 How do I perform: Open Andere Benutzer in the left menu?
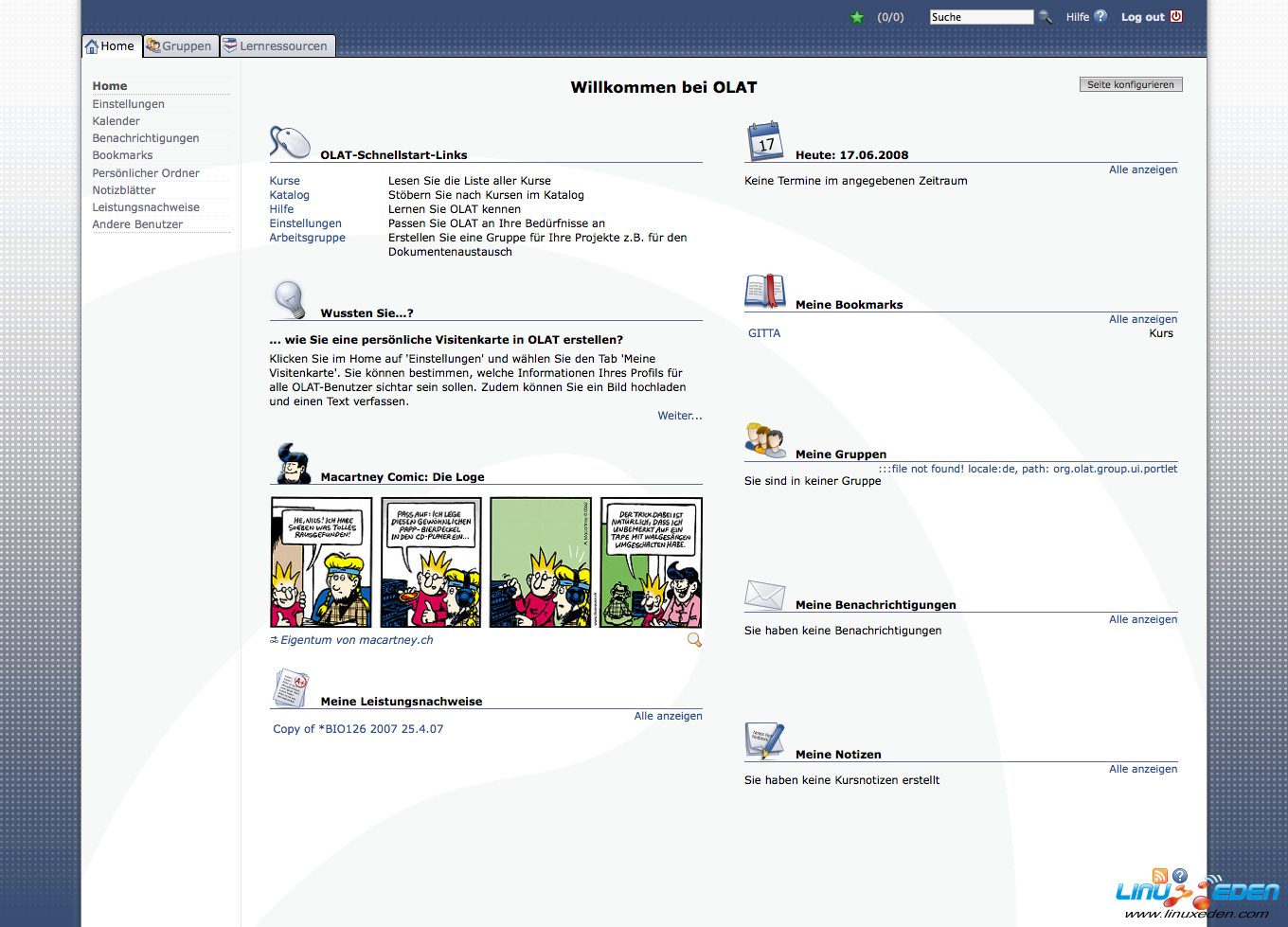point(137,224)
